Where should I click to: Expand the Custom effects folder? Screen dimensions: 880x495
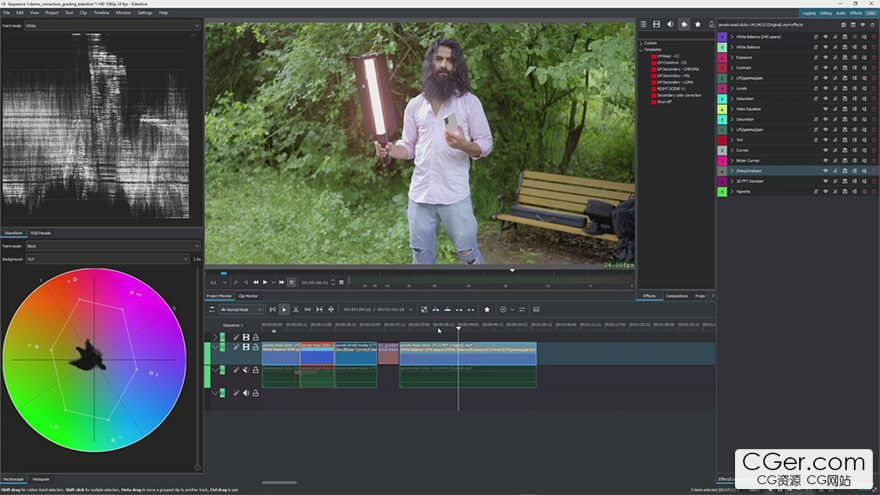[641, 43]
